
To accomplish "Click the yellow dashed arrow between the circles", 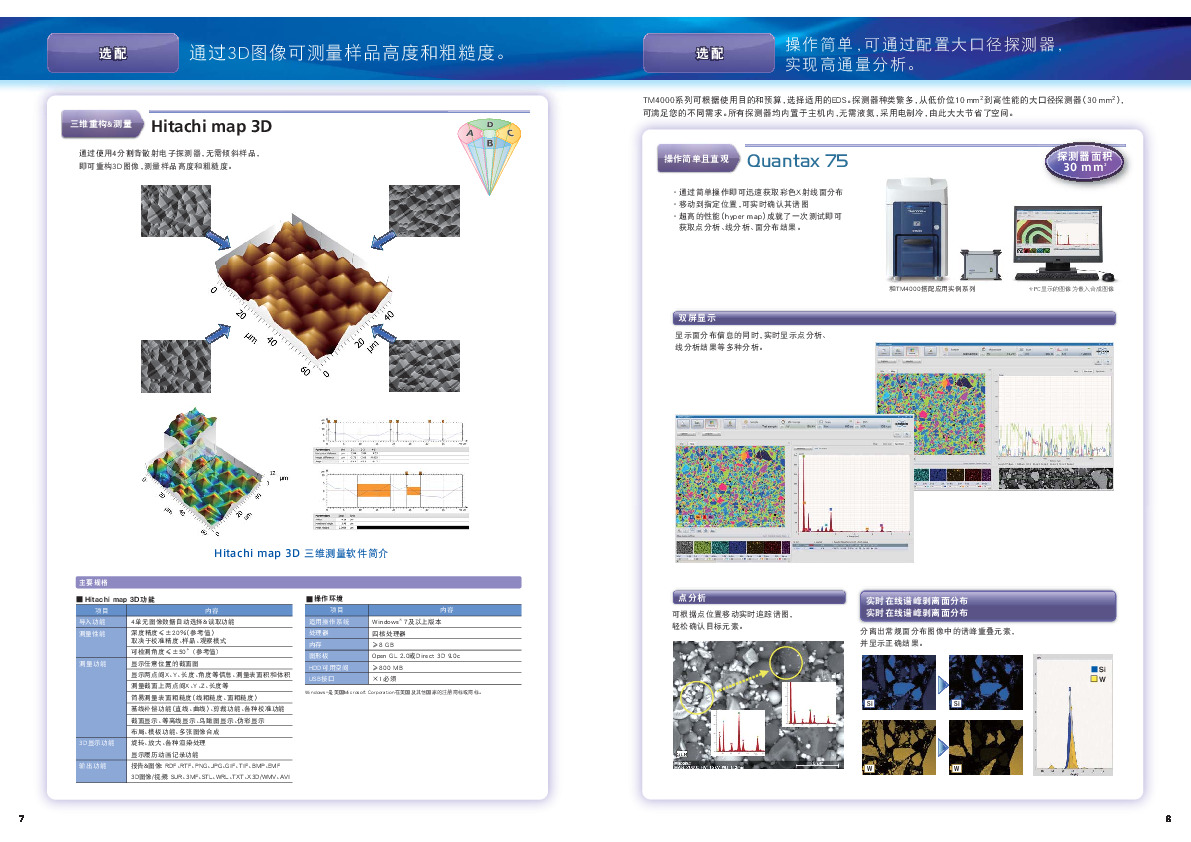I will (741, 681).
